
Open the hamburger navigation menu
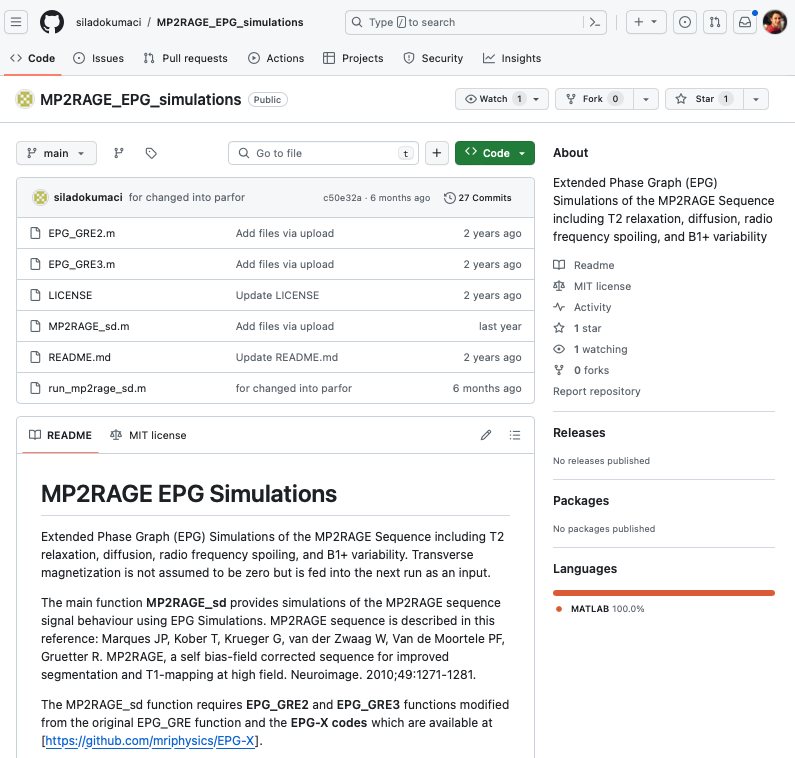coord(18,22)
